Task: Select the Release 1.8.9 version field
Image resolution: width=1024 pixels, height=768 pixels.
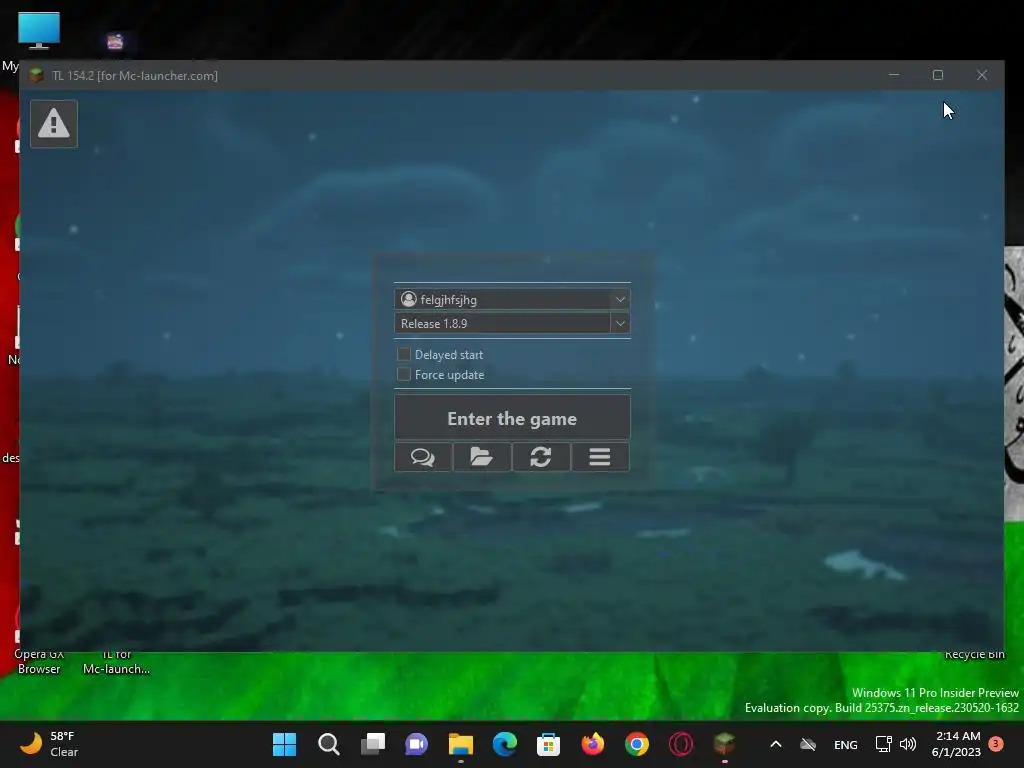Action: 502,323
